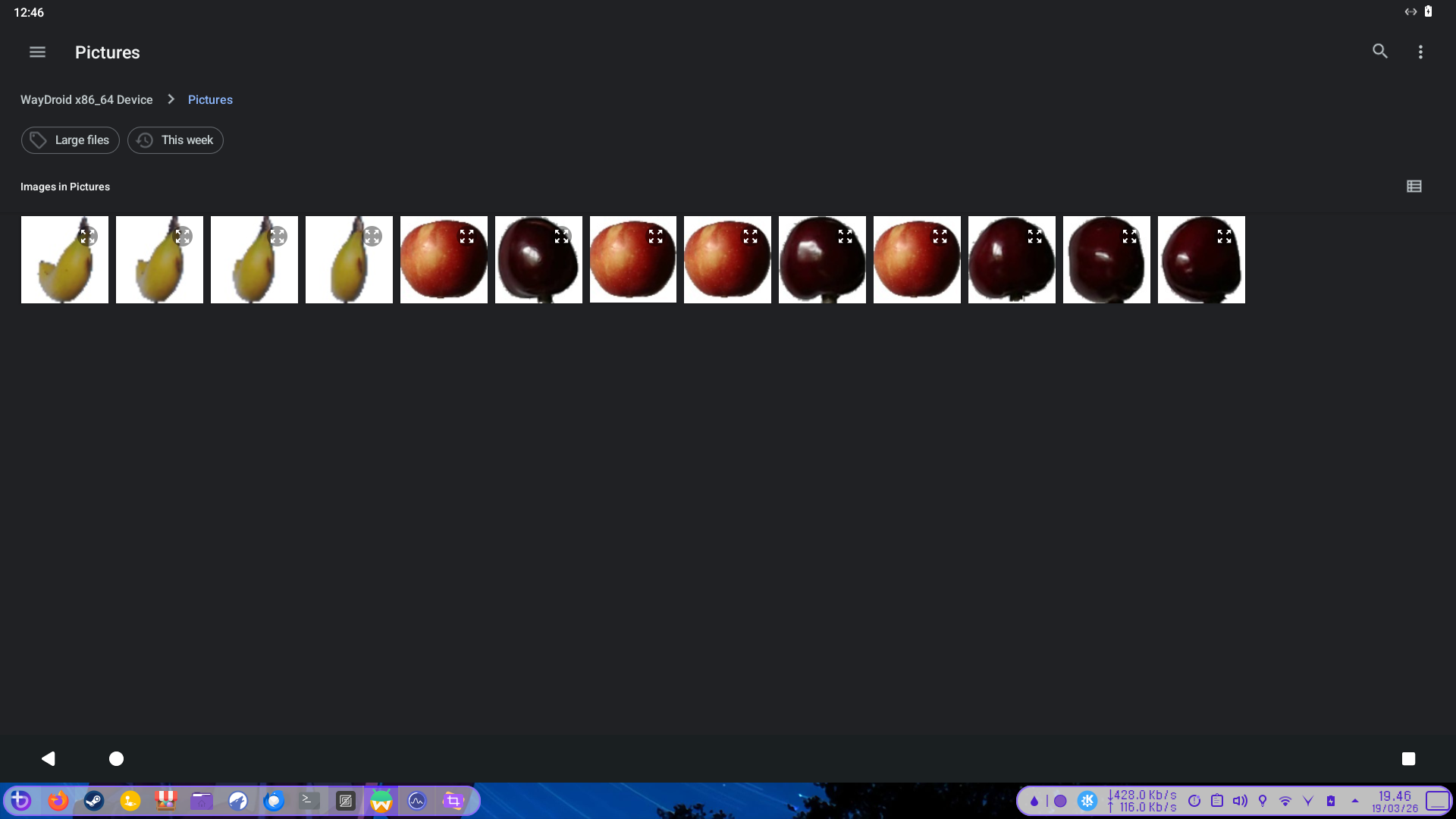Go to WayDroid x86_64 Device breadcrumb
1456x819 pixels.
pyautogui.click(x=86, y=100)
